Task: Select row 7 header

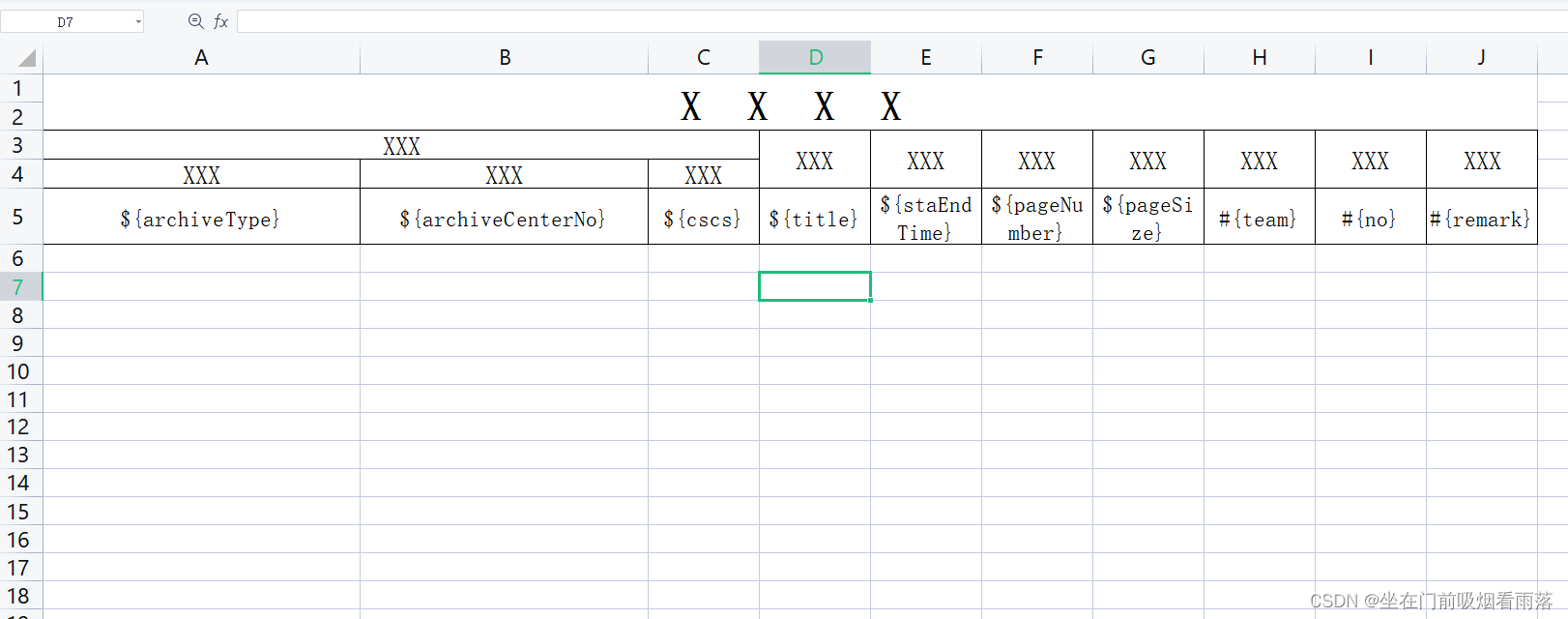Action: click(19, 287)
